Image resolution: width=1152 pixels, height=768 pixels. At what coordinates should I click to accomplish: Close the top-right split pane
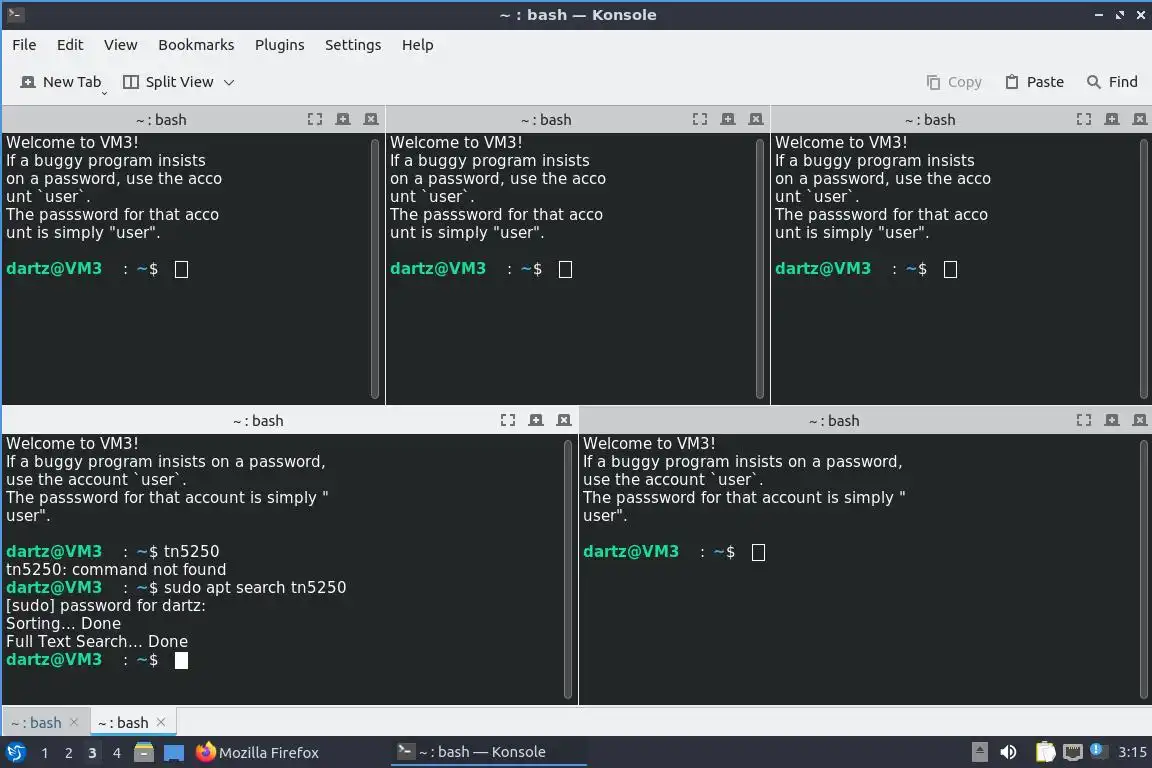coord(1139,119)
